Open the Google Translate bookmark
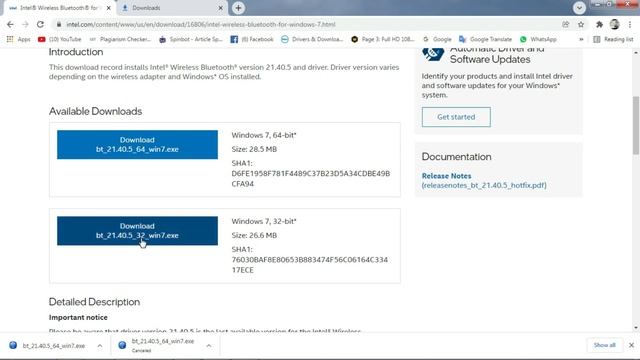The width and height of the screenshot is (640, 360). [x=485, y=39]
